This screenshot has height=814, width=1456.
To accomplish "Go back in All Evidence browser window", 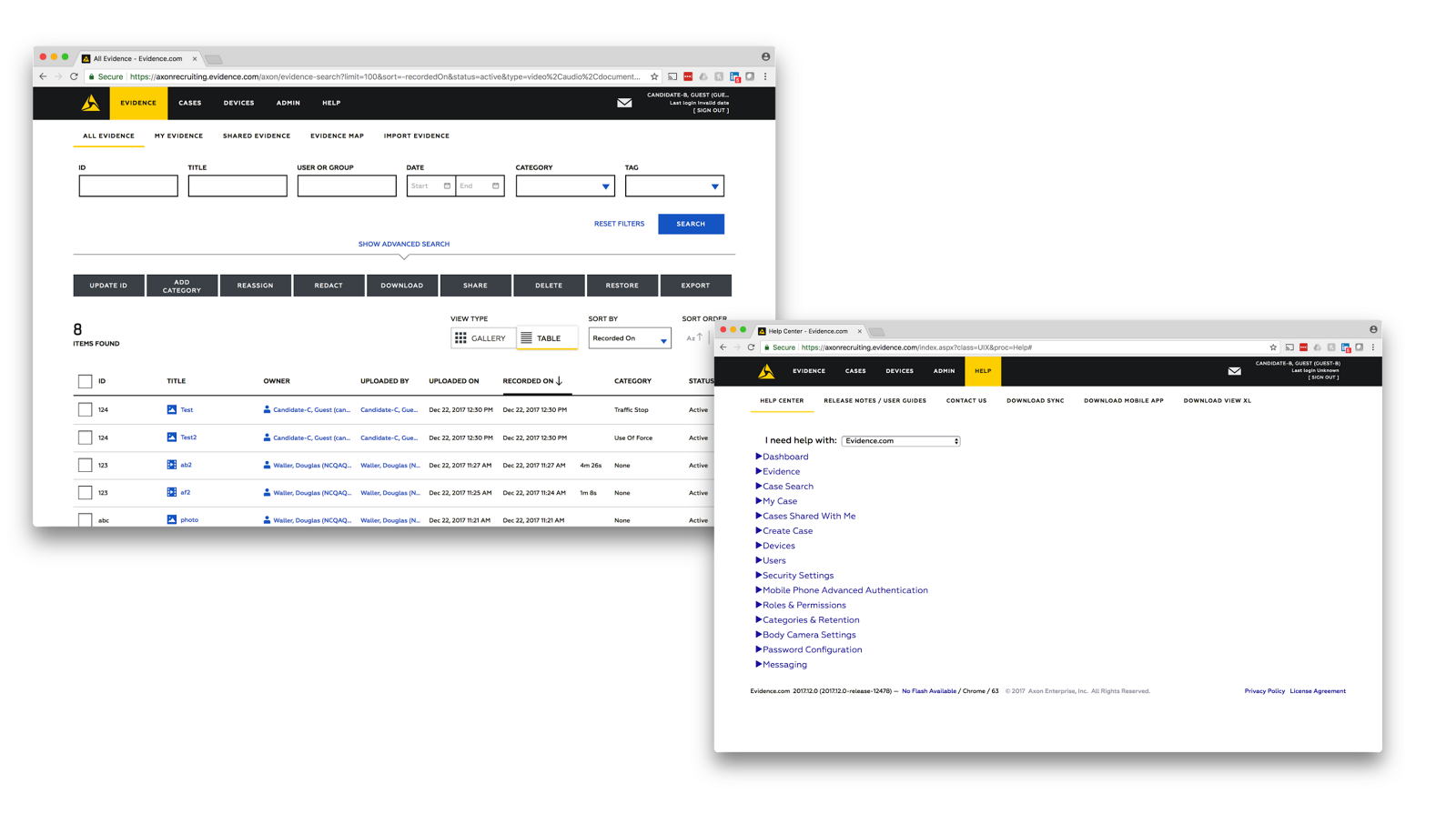I will [x=43, y=76].
